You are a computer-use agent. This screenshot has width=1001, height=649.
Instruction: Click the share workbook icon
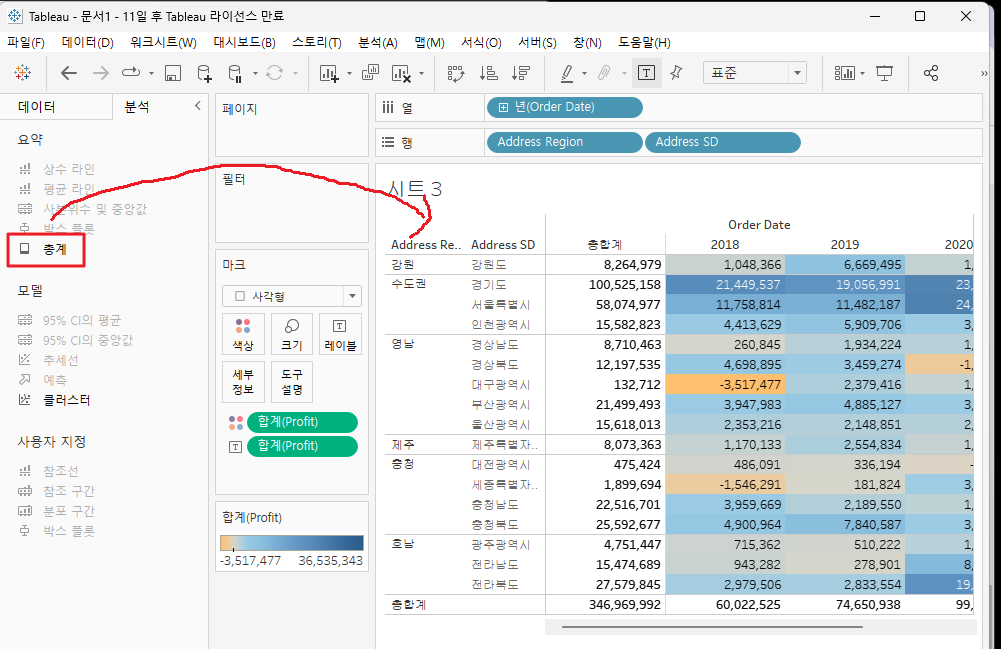[x=931, y=73]
